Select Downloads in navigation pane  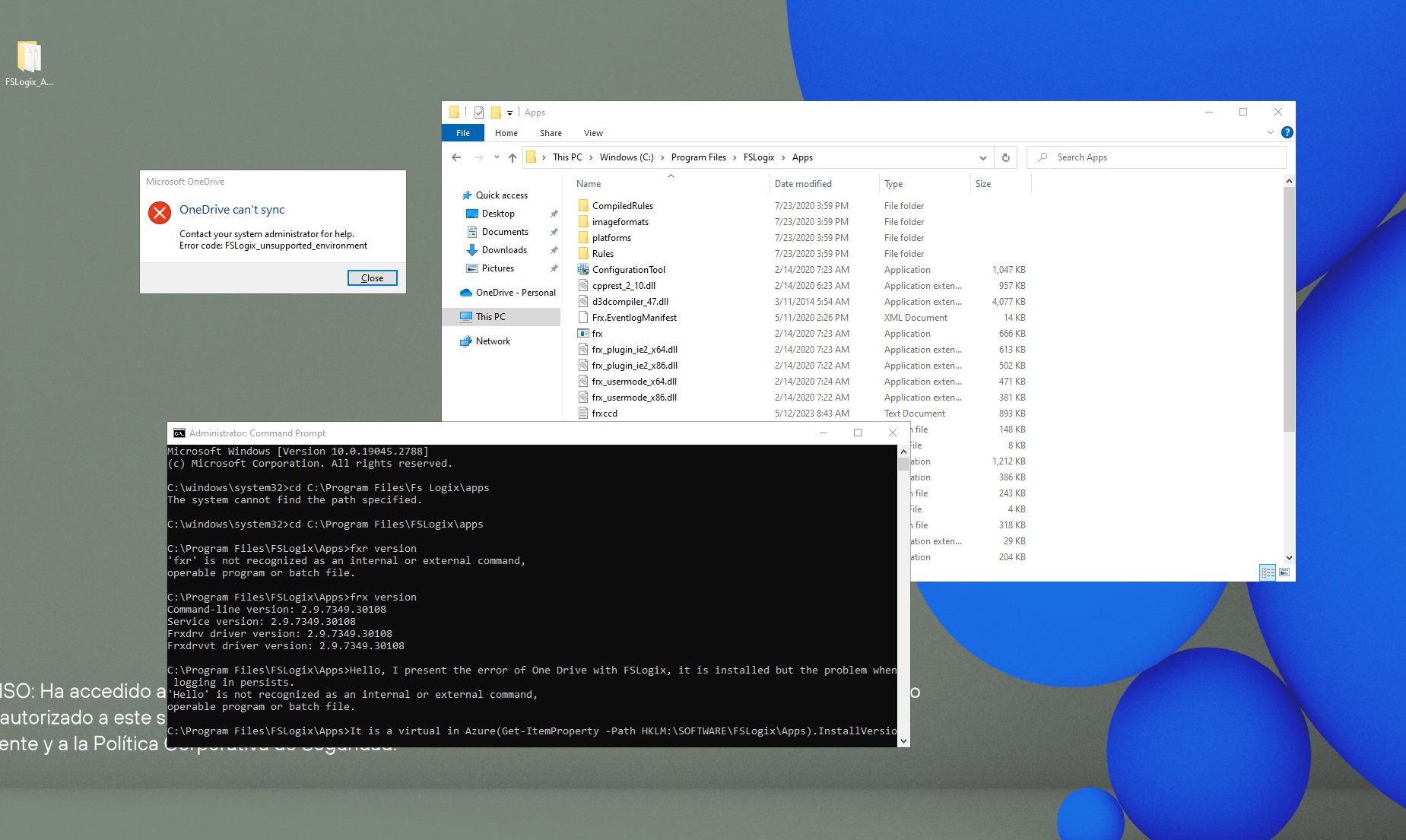pyautogui.click(x=504, y=250)
